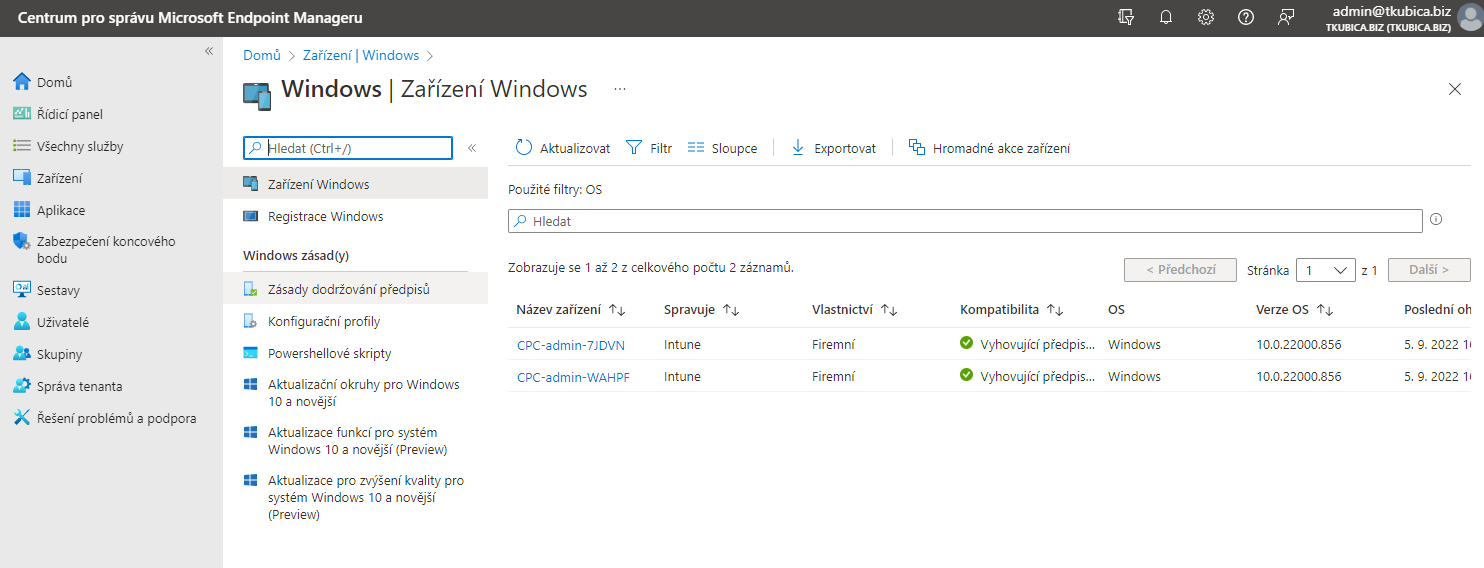Screen dimensions: 1484x568
Task: Open device CPC-admin-7JDVN link
Action: (x=571, y=345)
